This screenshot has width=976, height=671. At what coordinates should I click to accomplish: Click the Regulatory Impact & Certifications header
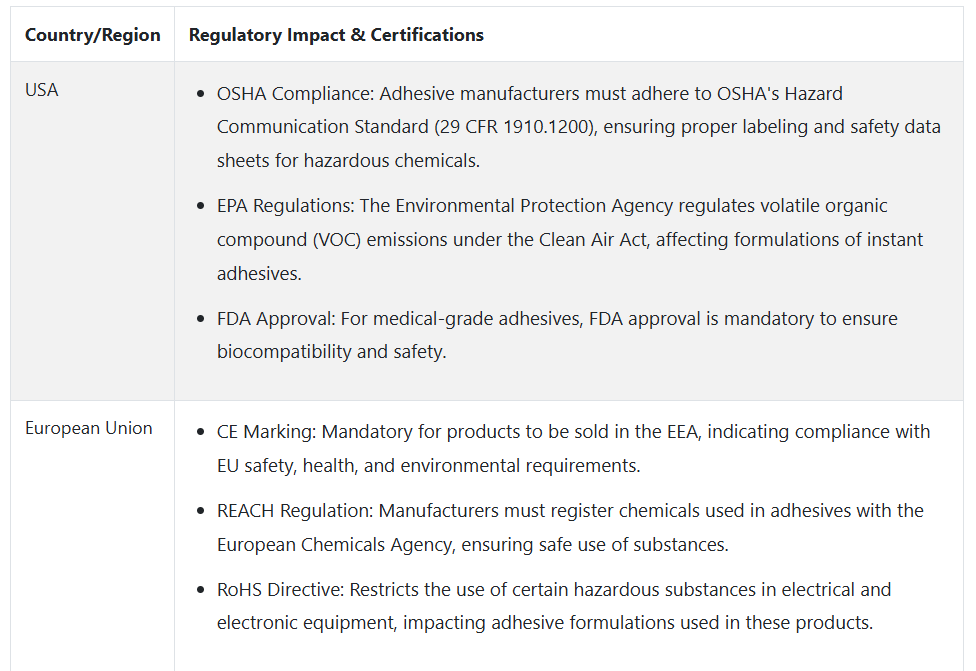336,35
